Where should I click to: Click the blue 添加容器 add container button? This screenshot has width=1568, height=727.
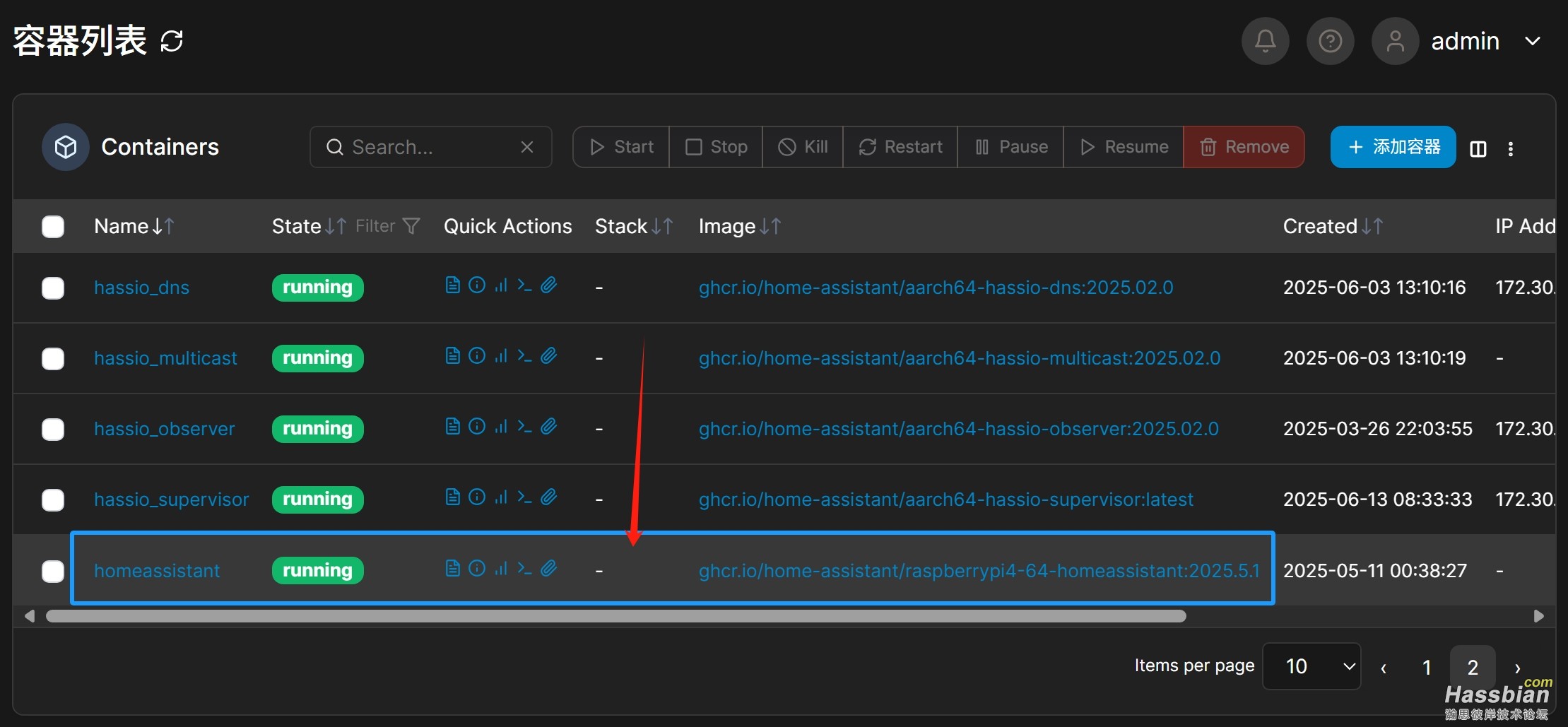pyautogui.click(x=1393, y=147)
